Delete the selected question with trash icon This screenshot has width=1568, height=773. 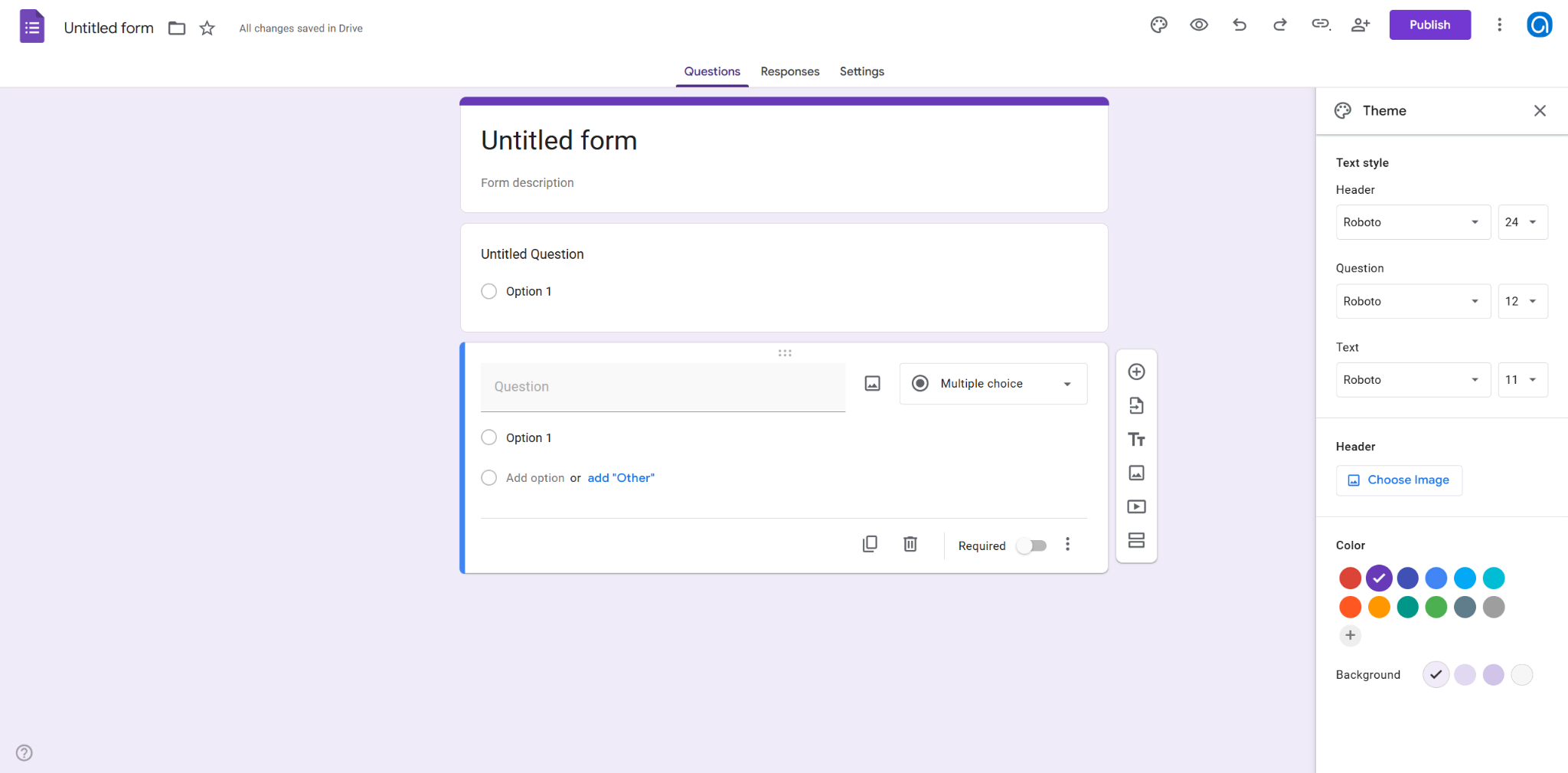(910, 544)
